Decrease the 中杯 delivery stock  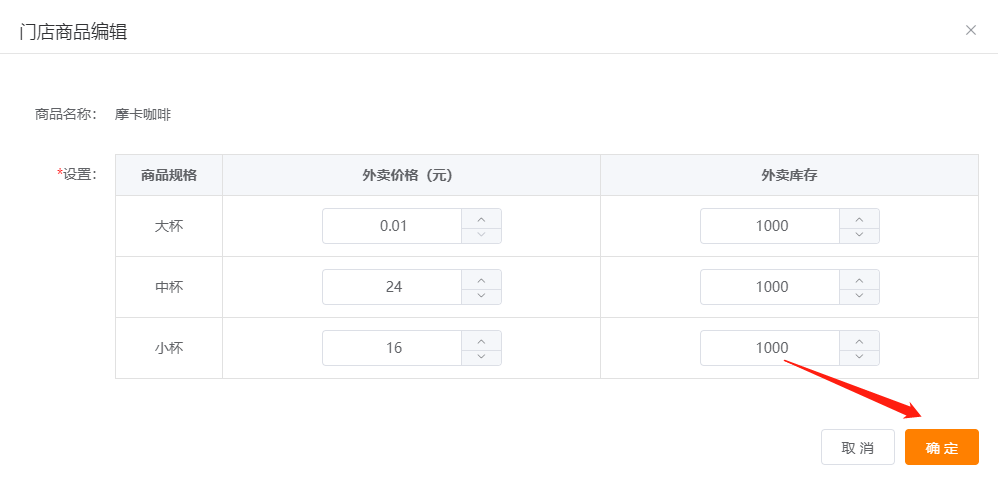pyautogui.click(x=859, y=296)
